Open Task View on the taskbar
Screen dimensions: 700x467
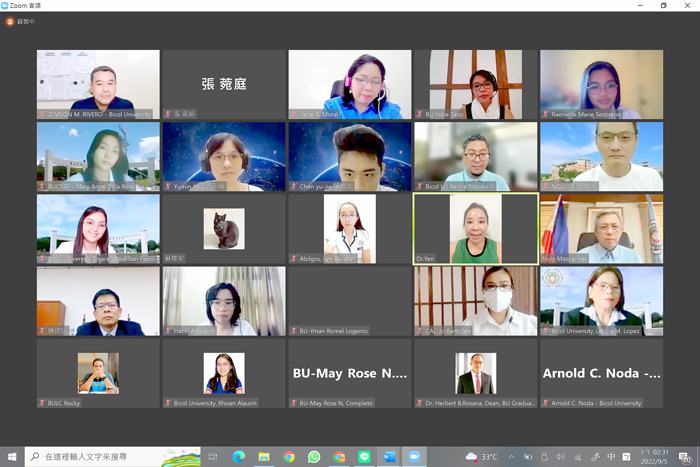click(x=213, y=457)
